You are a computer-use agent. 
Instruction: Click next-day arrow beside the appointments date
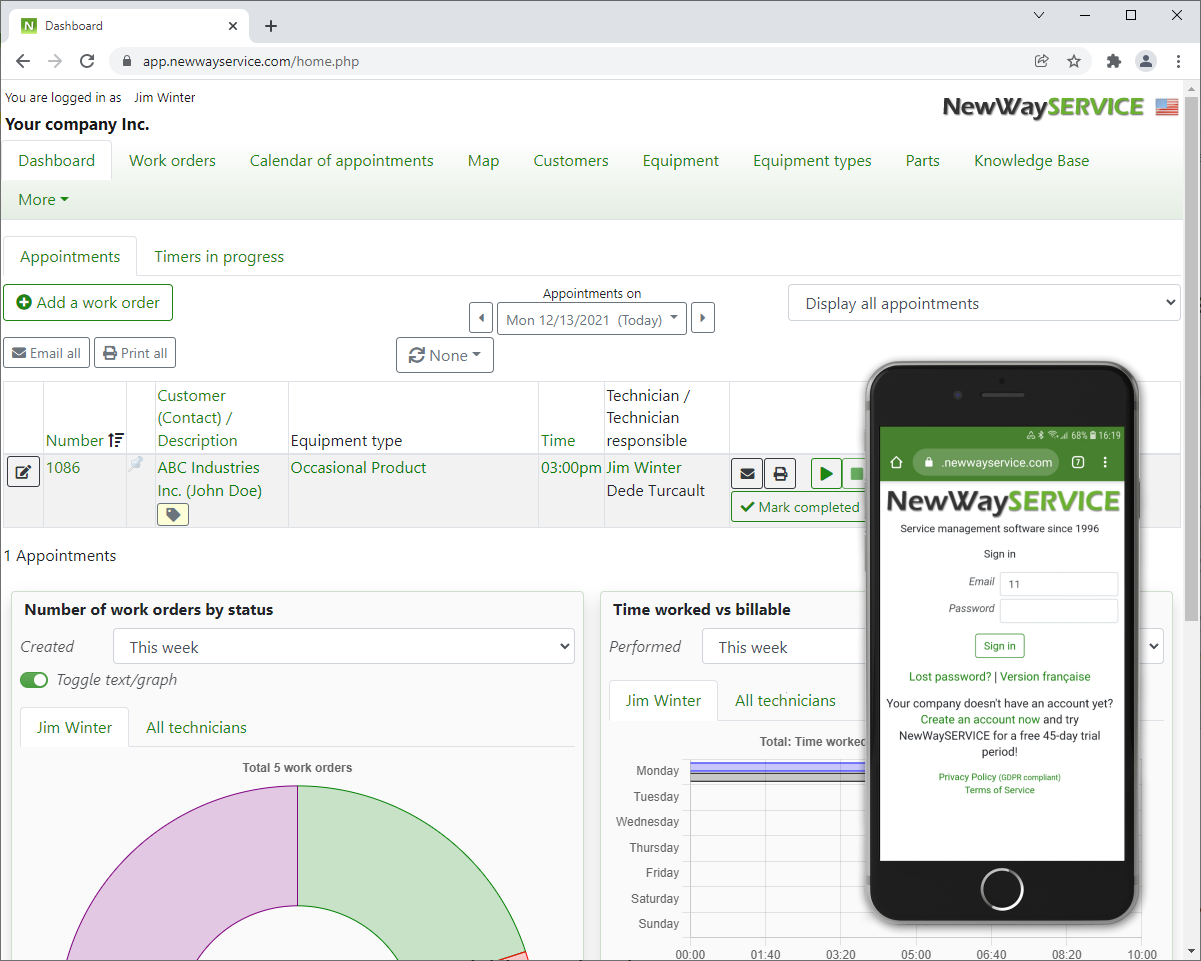point(703,317)
